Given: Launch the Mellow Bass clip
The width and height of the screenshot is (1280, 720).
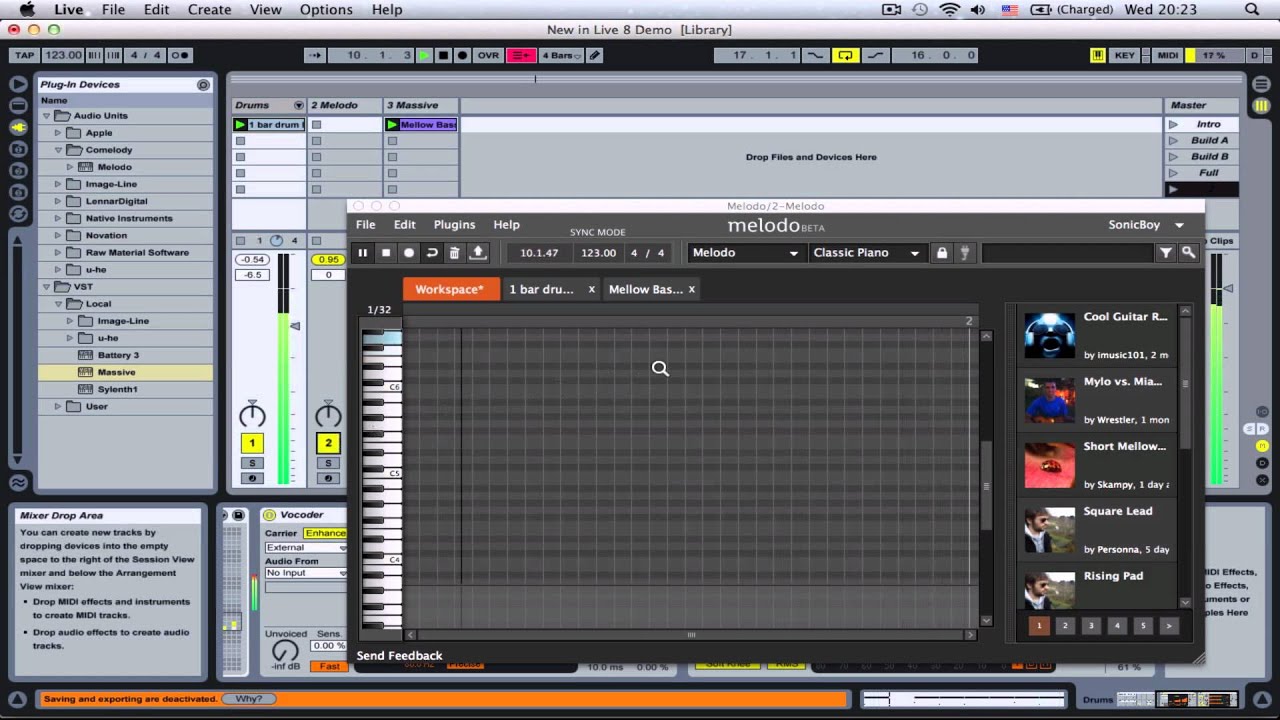Looking at the screenshot, I should pyautogui.click(x=392, y=125).
